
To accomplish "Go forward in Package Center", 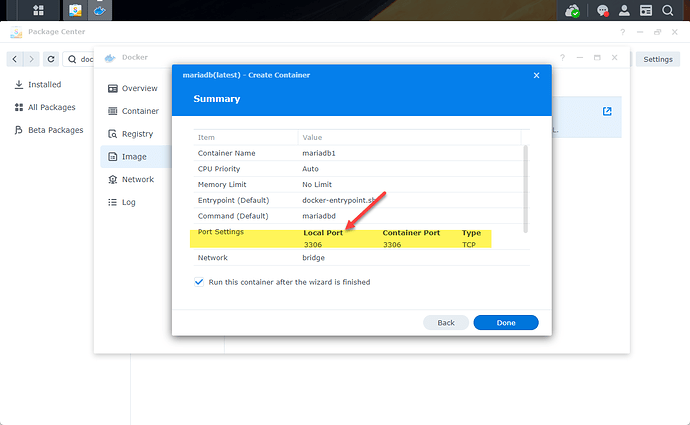I will tap(31, 59).
